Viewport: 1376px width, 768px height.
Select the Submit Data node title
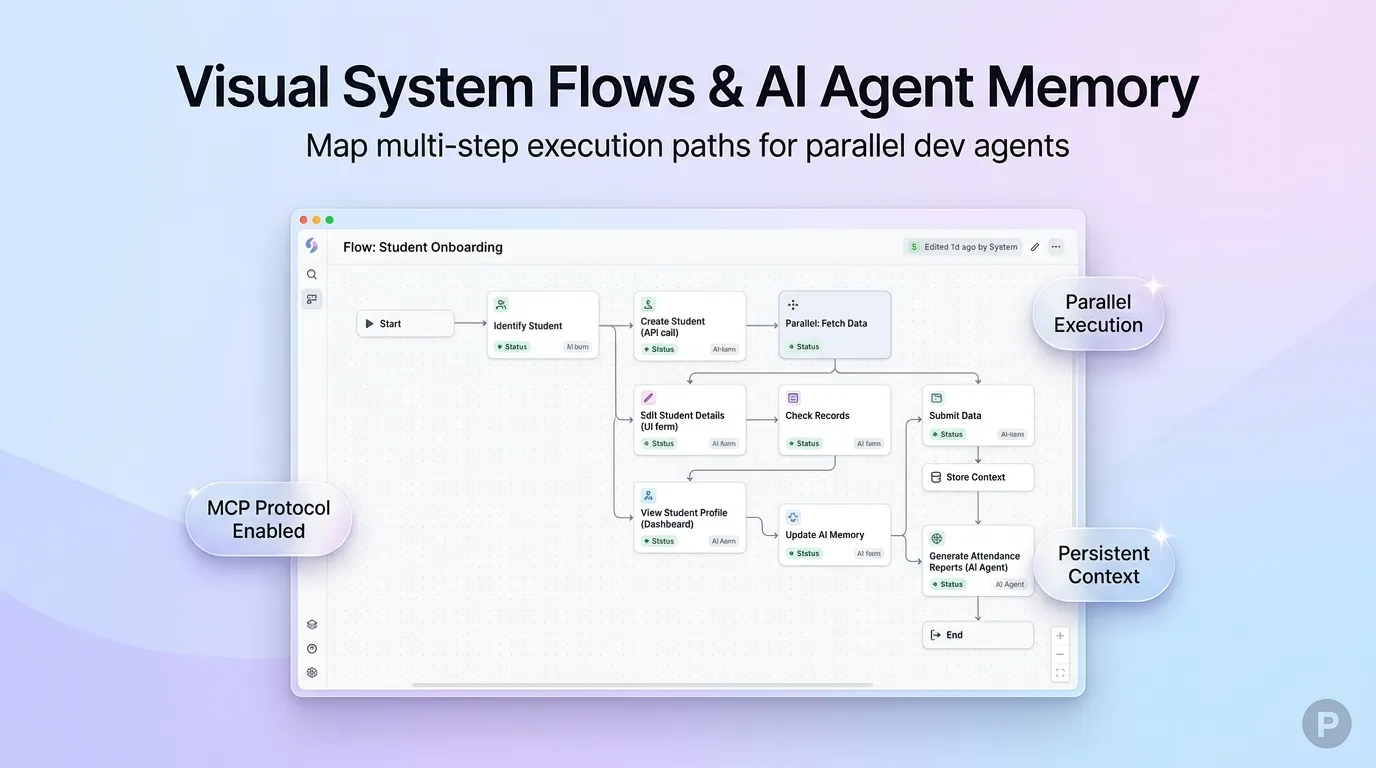click(x=955, y=416)
